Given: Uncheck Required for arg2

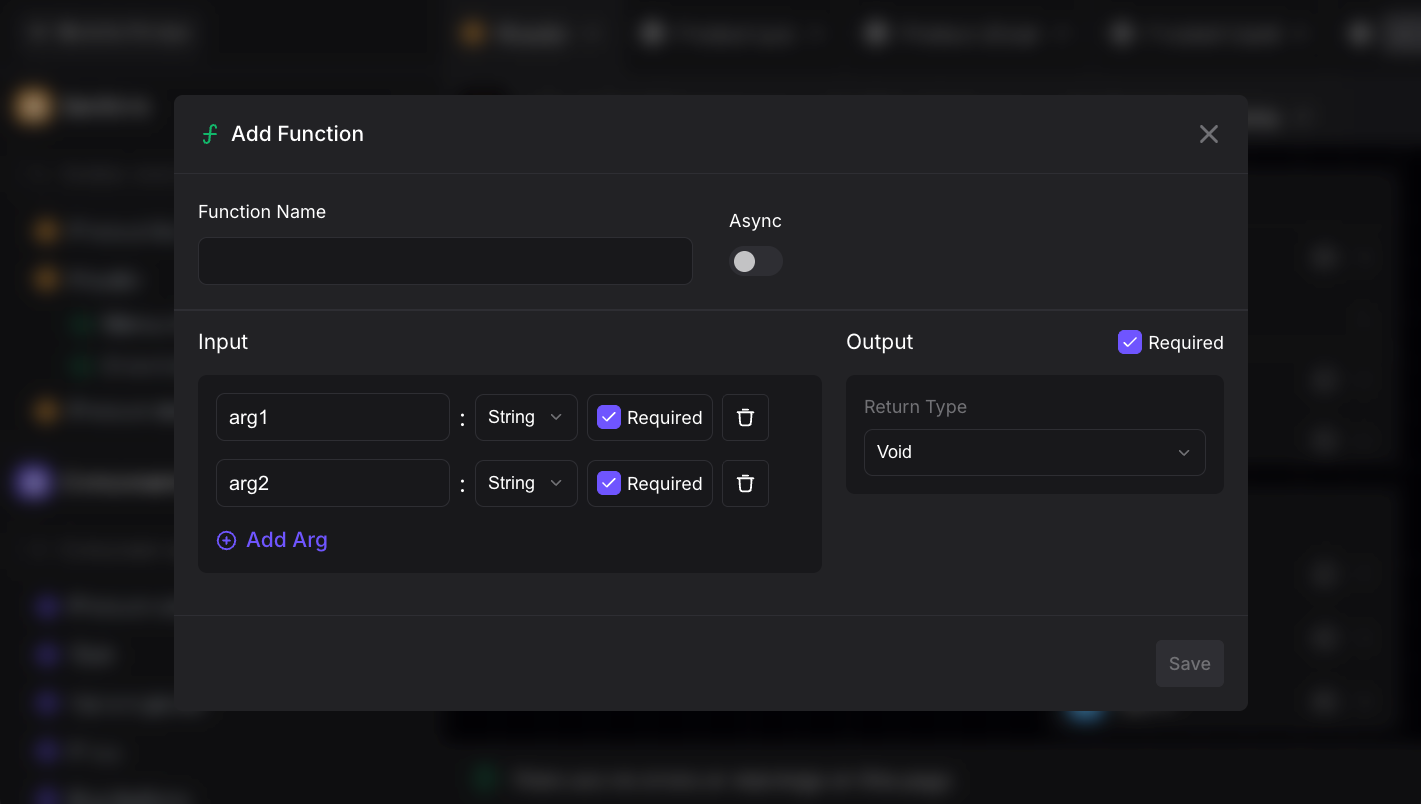Looking at the screenshot, I should 609,483.
